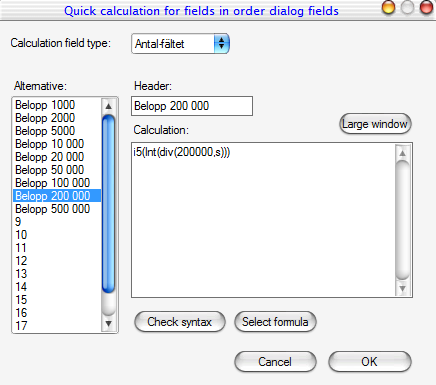The height and width of the screenshot is (385, 436).
Task: Click the yellow minimize window button
Action: tap(388, 7)
